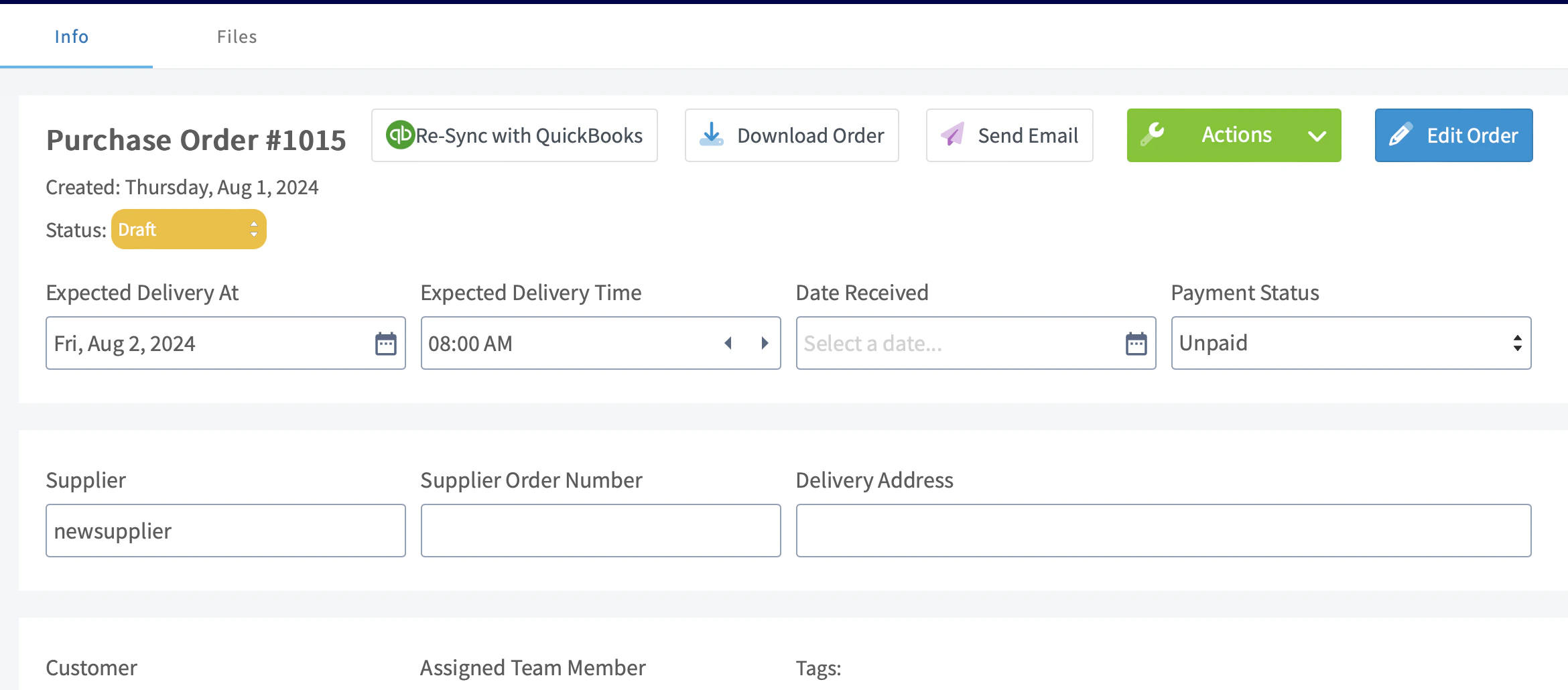Viewport: 1568px width, 690px height.
Task: Click Edit Order button
Action: click(x=1453, y=135)
